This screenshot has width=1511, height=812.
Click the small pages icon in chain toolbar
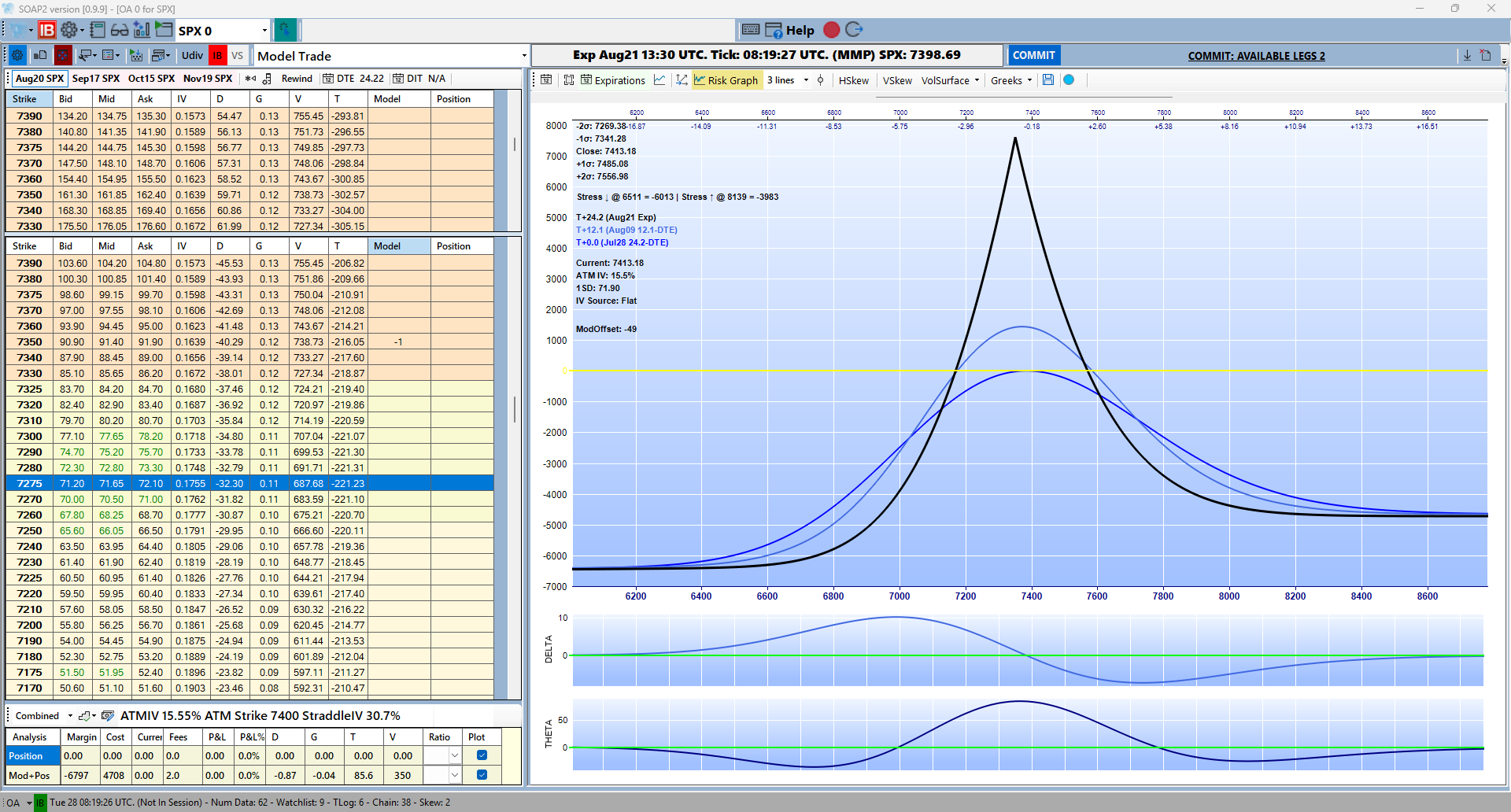point(40,55)
